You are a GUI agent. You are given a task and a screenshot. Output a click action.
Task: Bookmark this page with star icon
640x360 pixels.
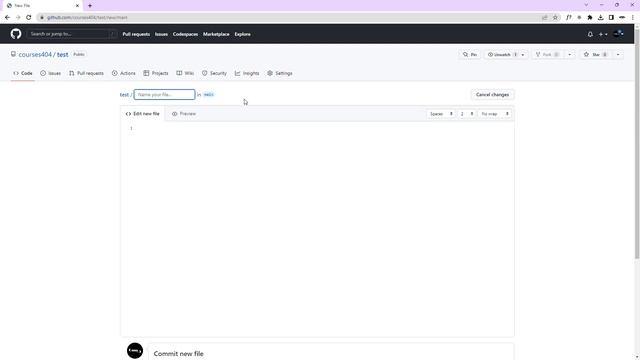555,17
